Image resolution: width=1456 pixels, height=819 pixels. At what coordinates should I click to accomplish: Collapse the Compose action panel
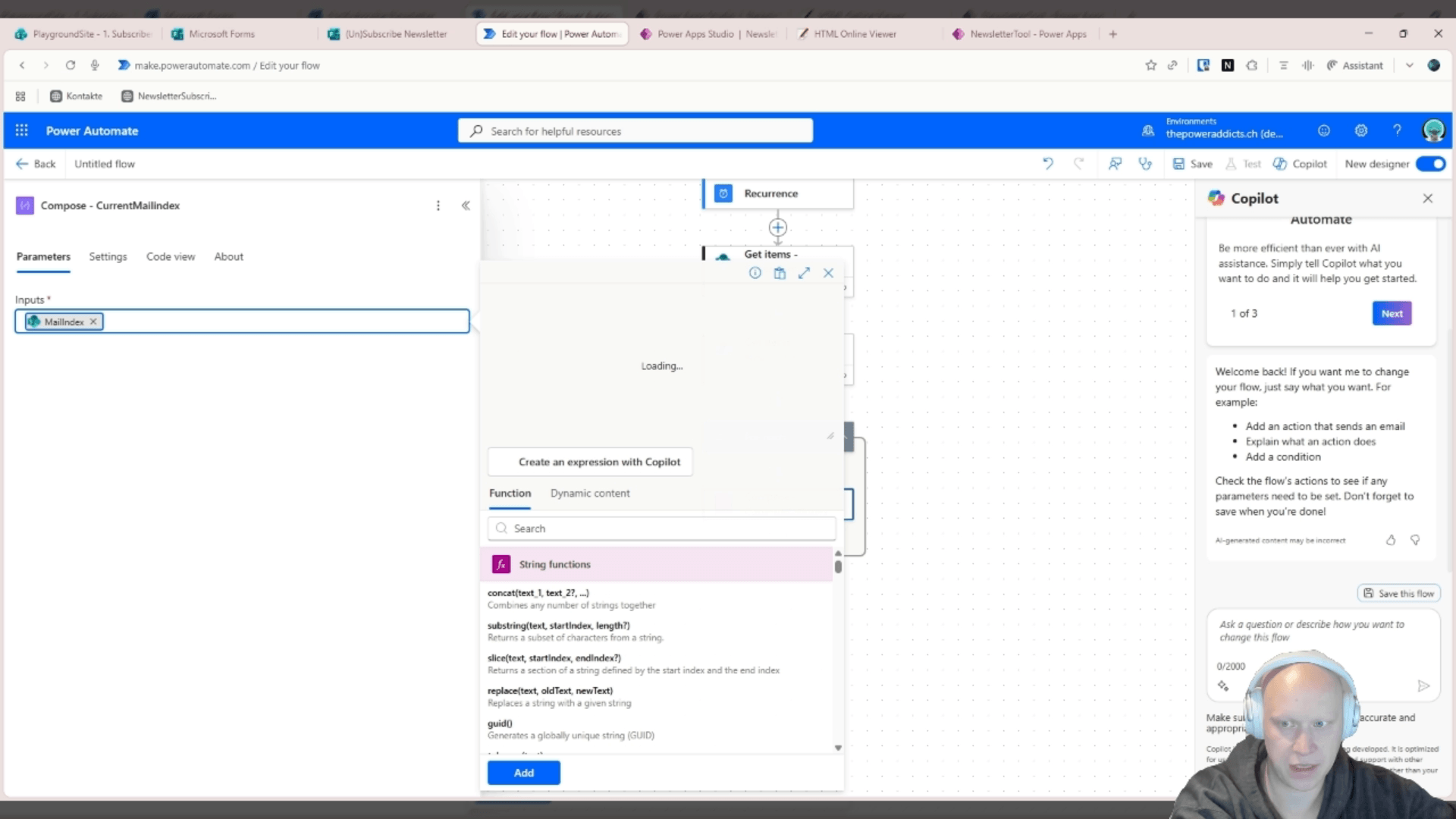466,206
